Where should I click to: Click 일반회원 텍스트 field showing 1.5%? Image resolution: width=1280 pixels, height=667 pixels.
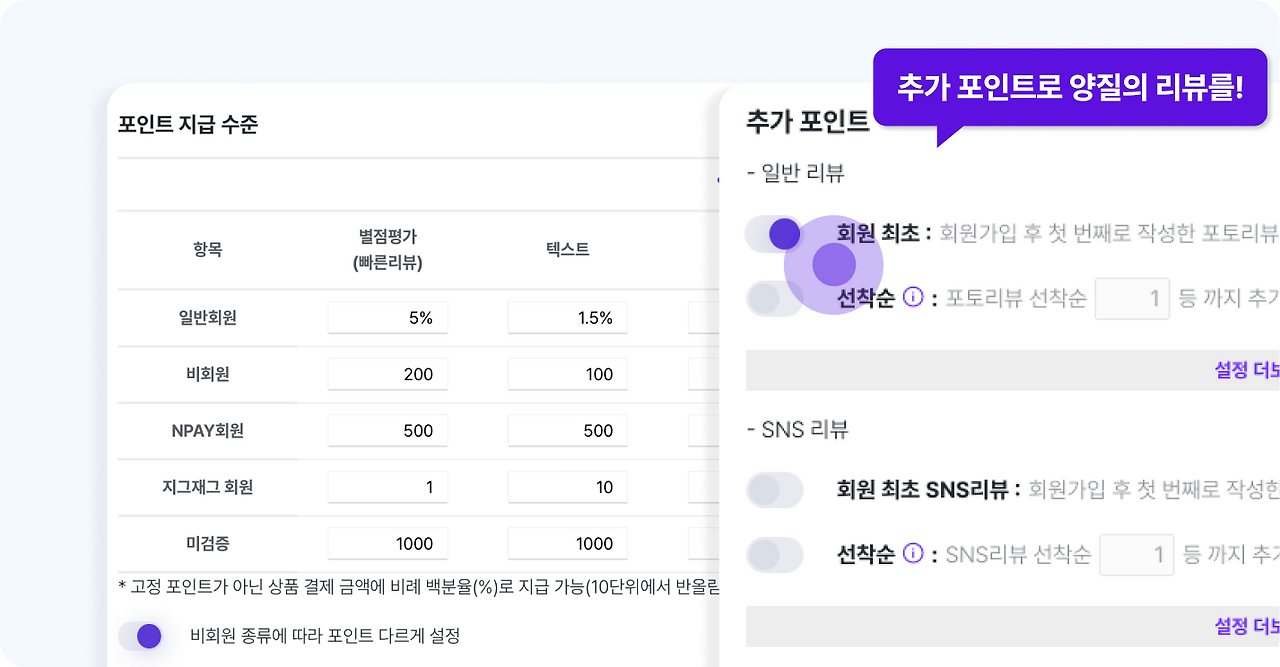coord(568,318)
